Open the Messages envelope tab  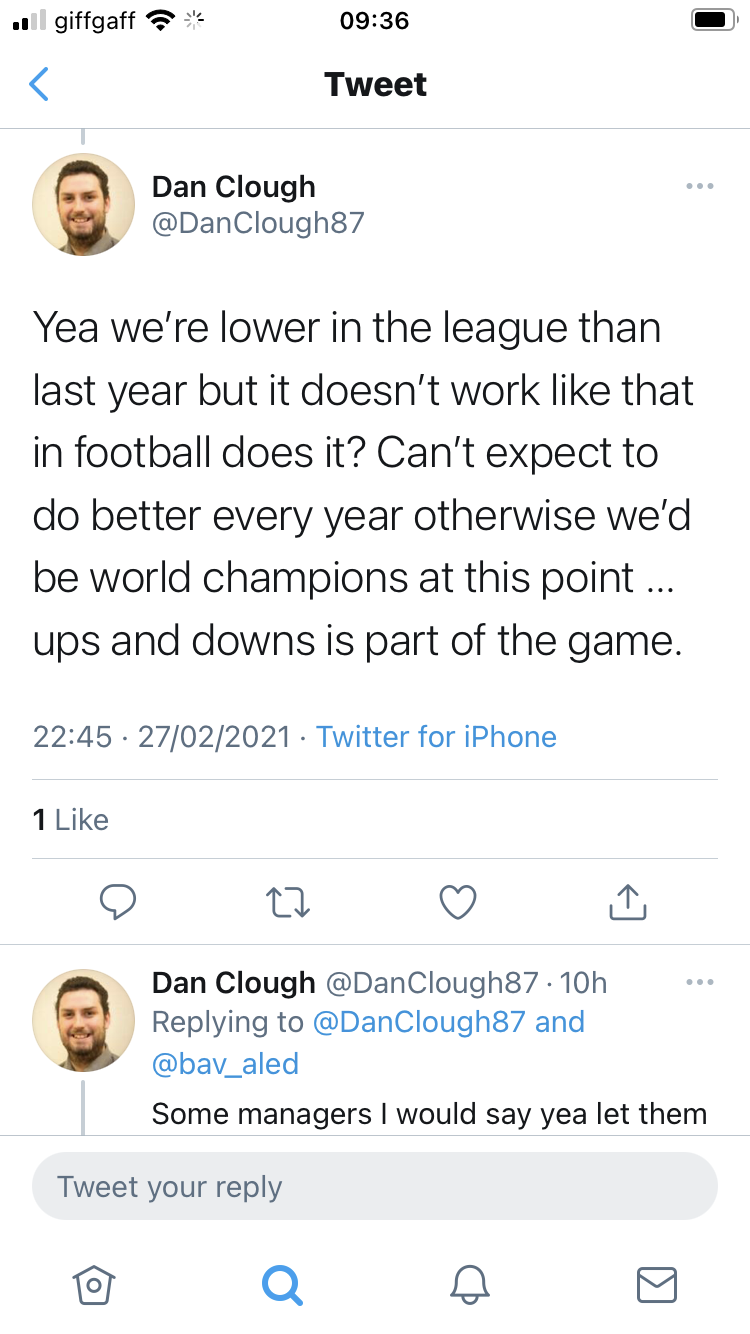(657, 1284)
